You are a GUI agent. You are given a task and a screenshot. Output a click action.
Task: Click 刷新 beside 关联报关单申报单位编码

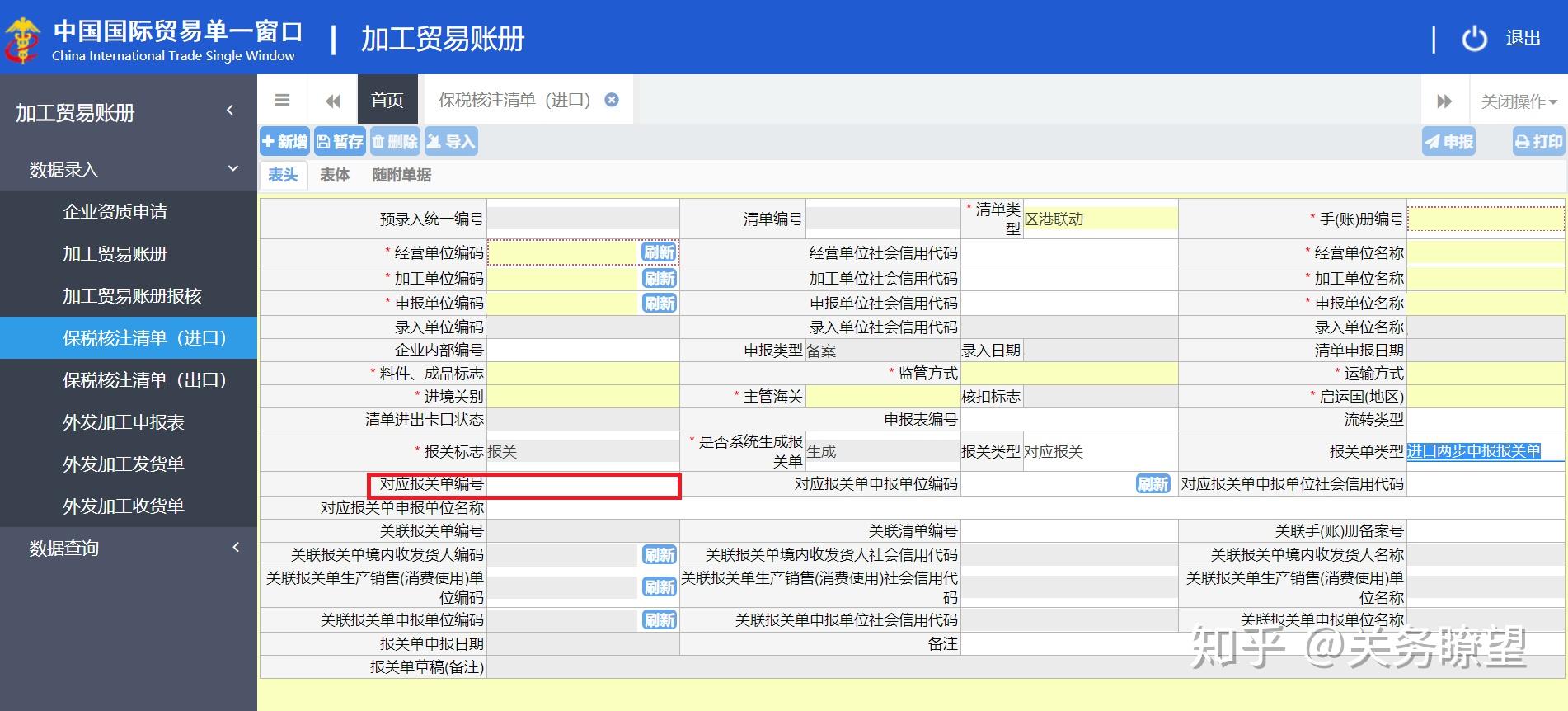pyautogui.click(x=660, y=619)
